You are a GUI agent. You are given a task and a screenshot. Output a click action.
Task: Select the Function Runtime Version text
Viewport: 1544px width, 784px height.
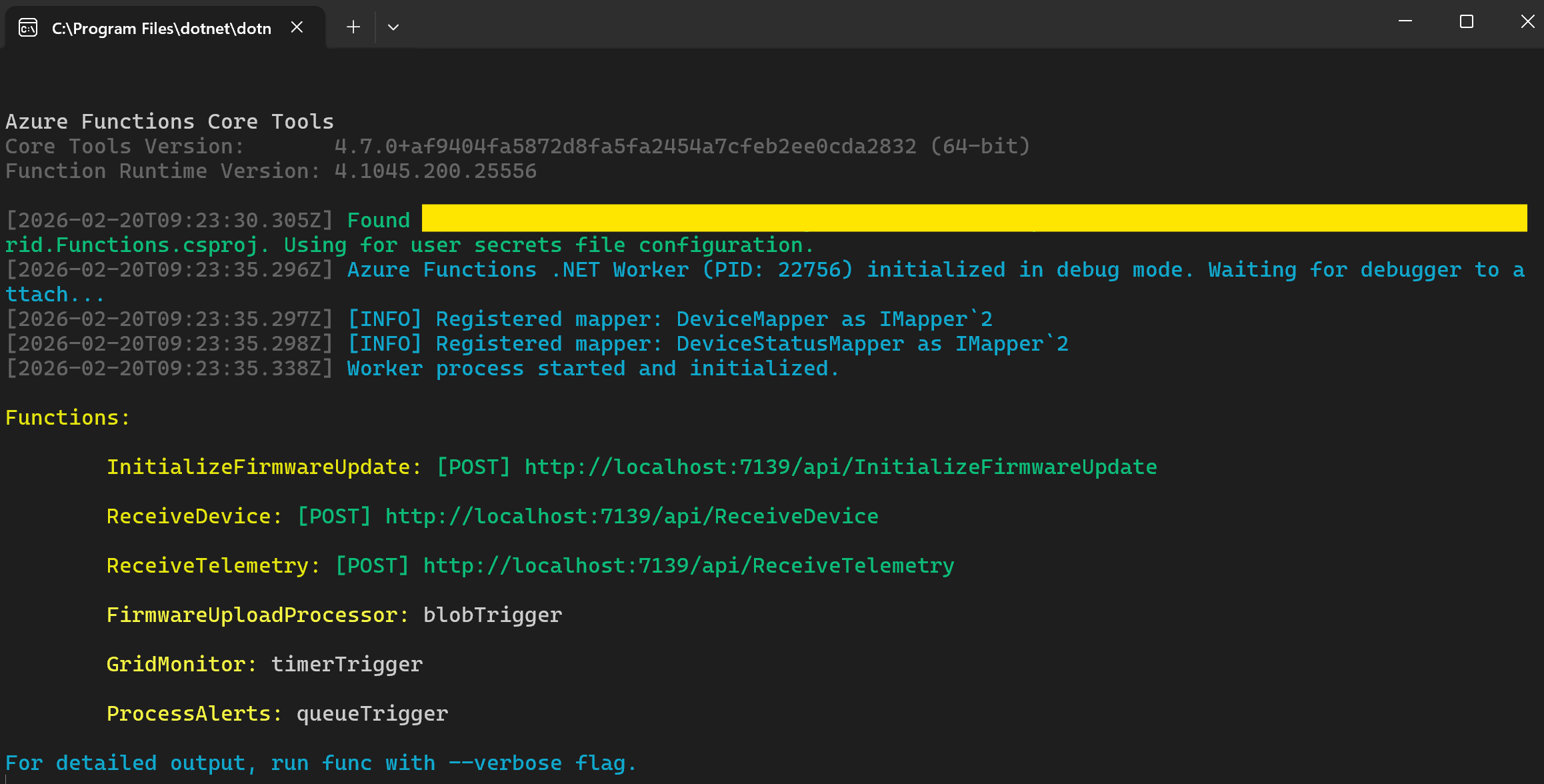coord(270,171)
